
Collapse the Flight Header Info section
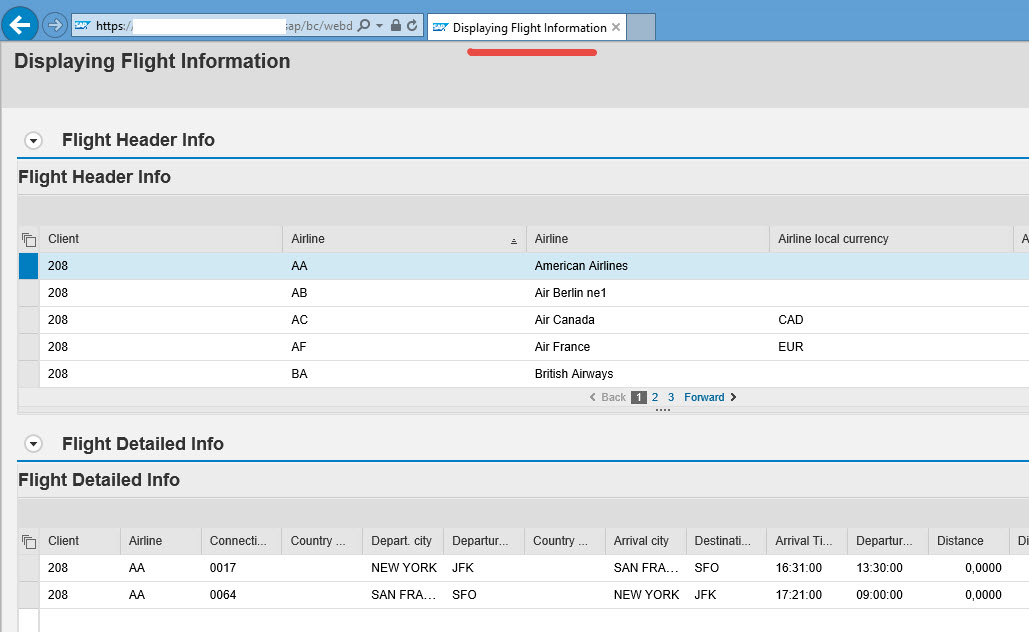[x=33, y=140]
